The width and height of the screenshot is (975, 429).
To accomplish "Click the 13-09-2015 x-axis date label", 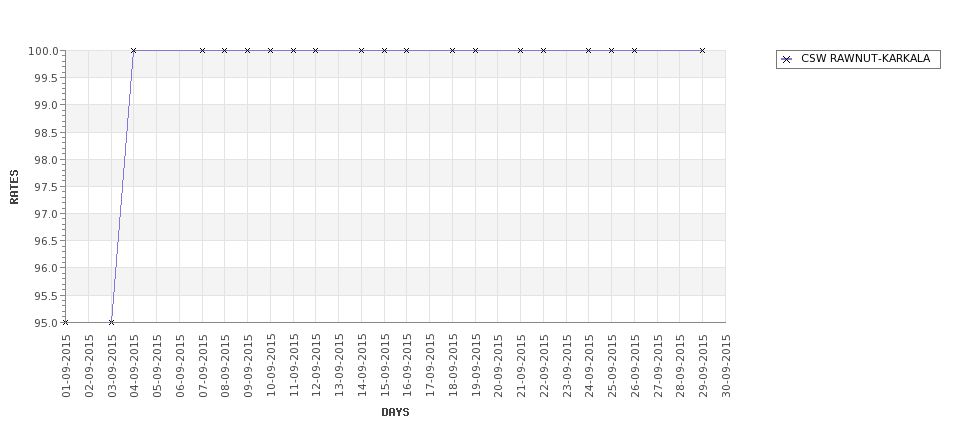I will (x=339, y=366).
